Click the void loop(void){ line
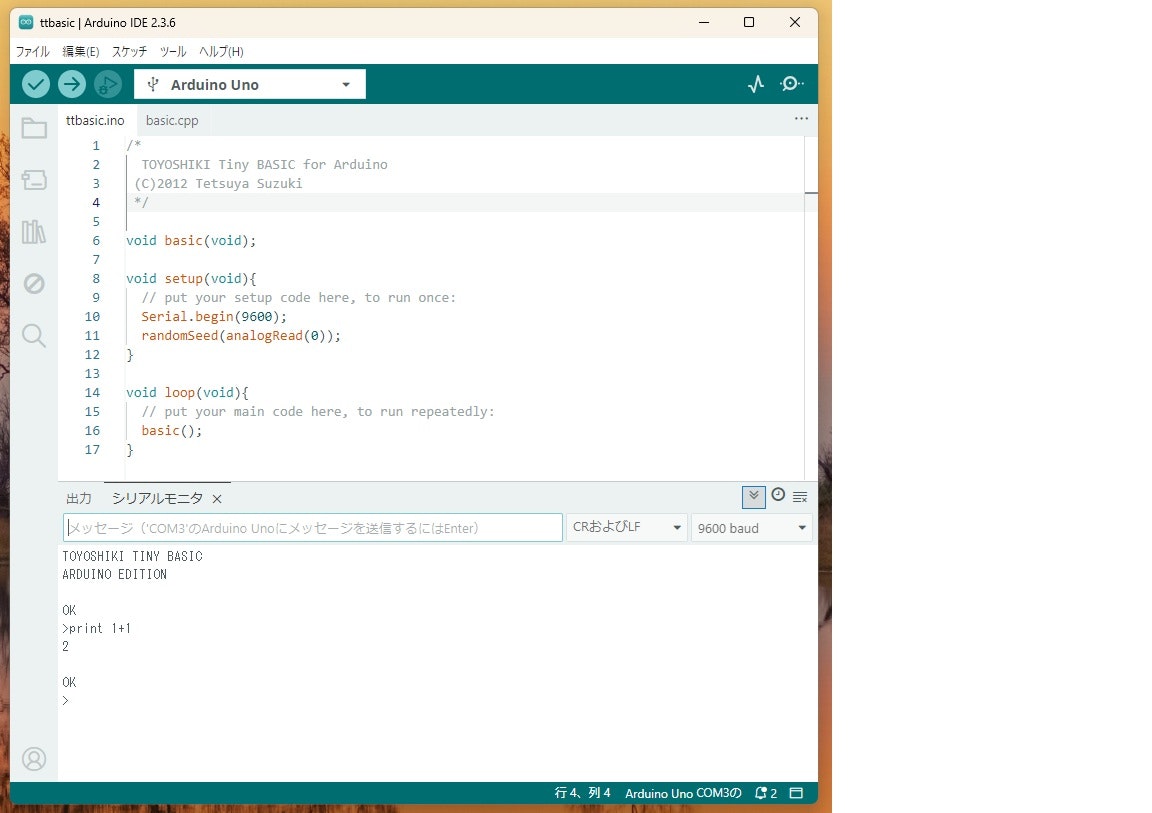1152x813 pixels. pos(187,393)
